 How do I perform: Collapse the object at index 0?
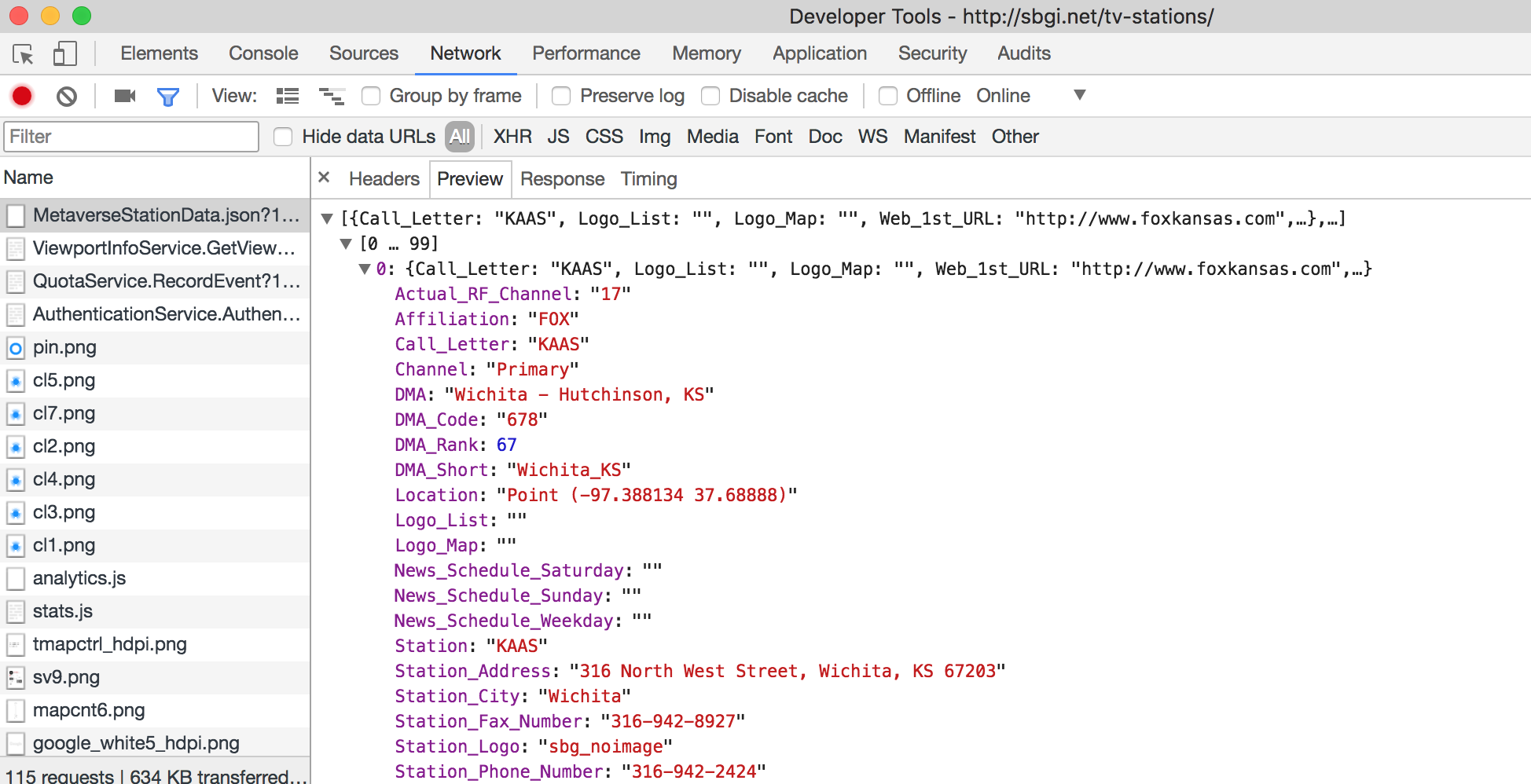pyautogui.click(x=365, y=269)
